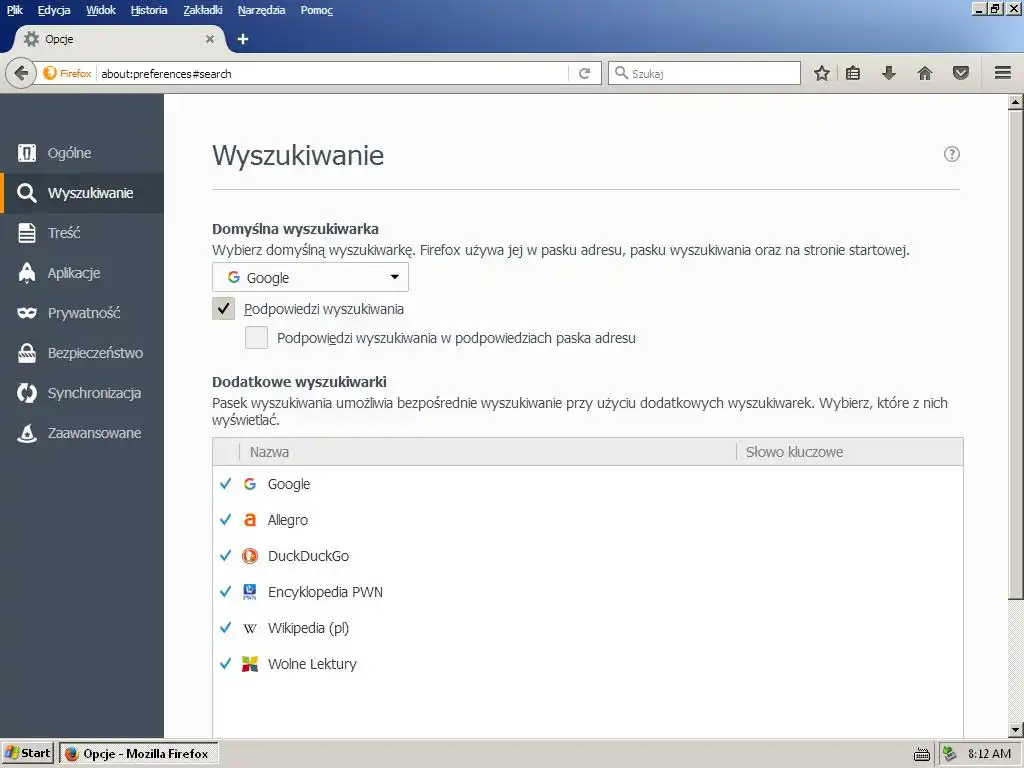Open a new tab with the plus icon
This screenshot has width=1024, height=768.
243,39
